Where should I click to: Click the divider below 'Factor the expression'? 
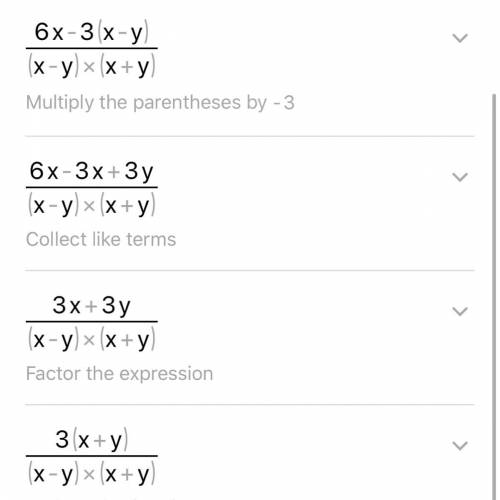tap(249, 405)
